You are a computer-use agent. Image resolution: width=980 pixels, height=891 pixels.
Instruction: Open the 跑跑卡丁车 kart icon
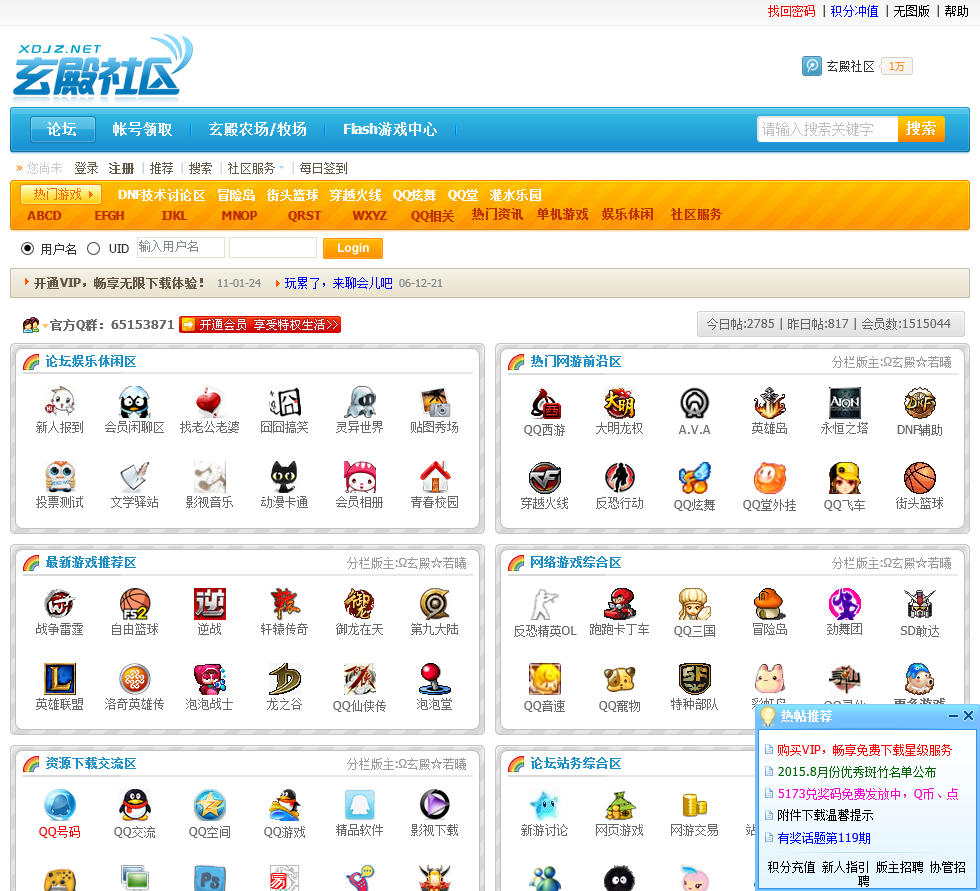coord(619,604)
